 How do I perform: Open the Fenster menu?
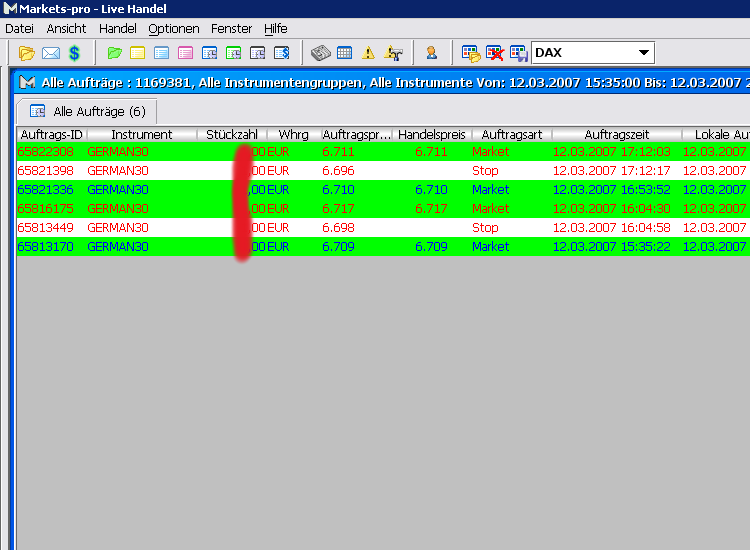pyautogui.click(x=232, y=29)
